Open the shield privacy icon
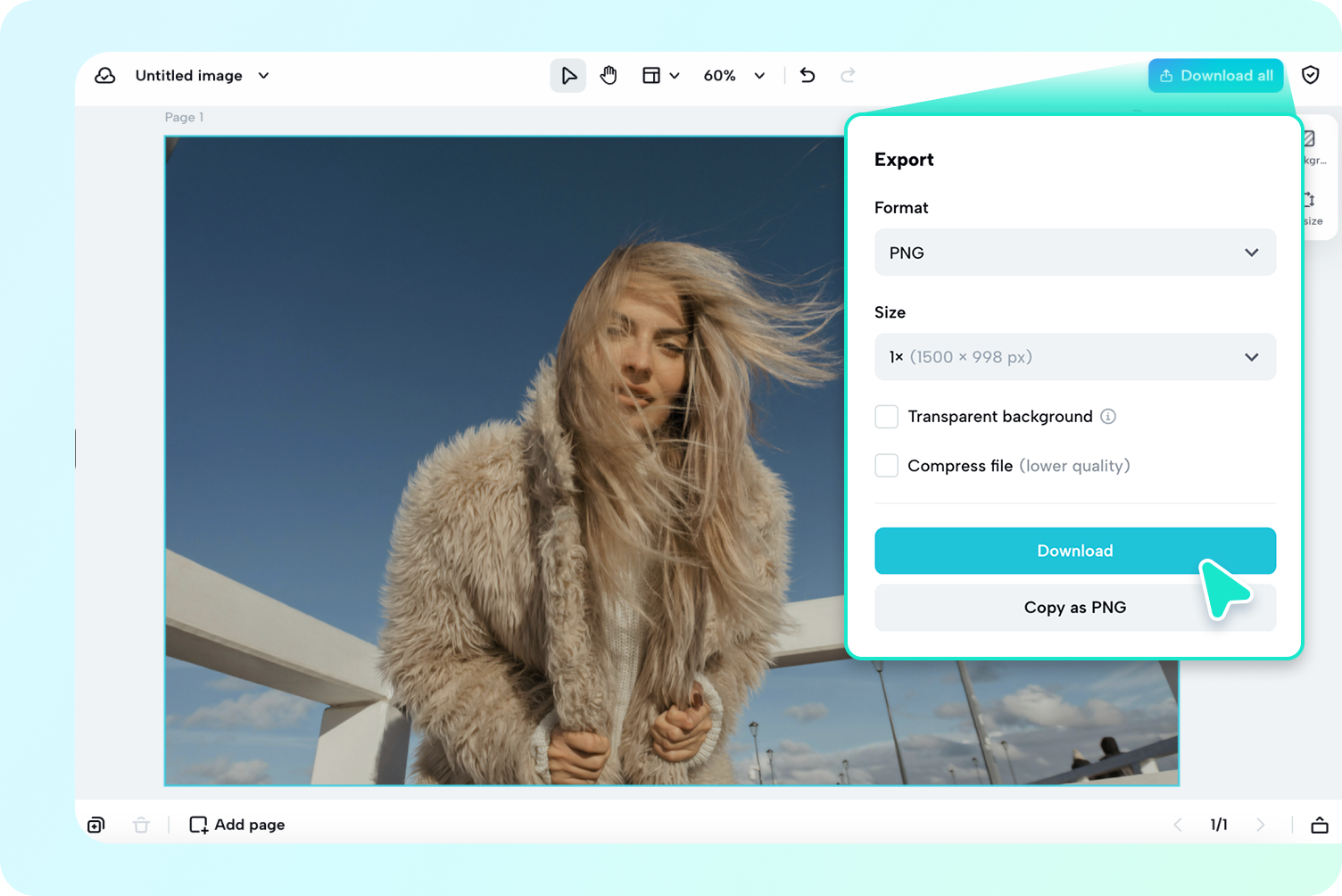Image resolution: width=1342 pixels, height=896 pixels. [x=1311, y=76]
